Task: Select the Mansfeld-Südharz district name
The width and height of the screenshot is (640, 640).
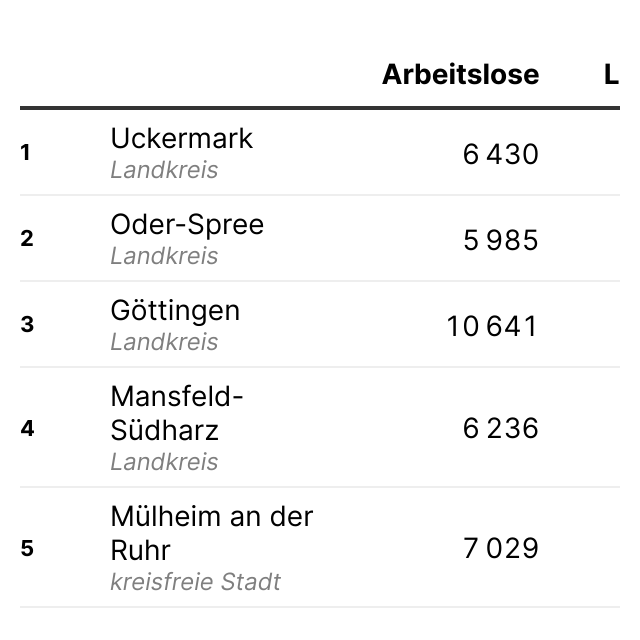Action: pos(176,413)
